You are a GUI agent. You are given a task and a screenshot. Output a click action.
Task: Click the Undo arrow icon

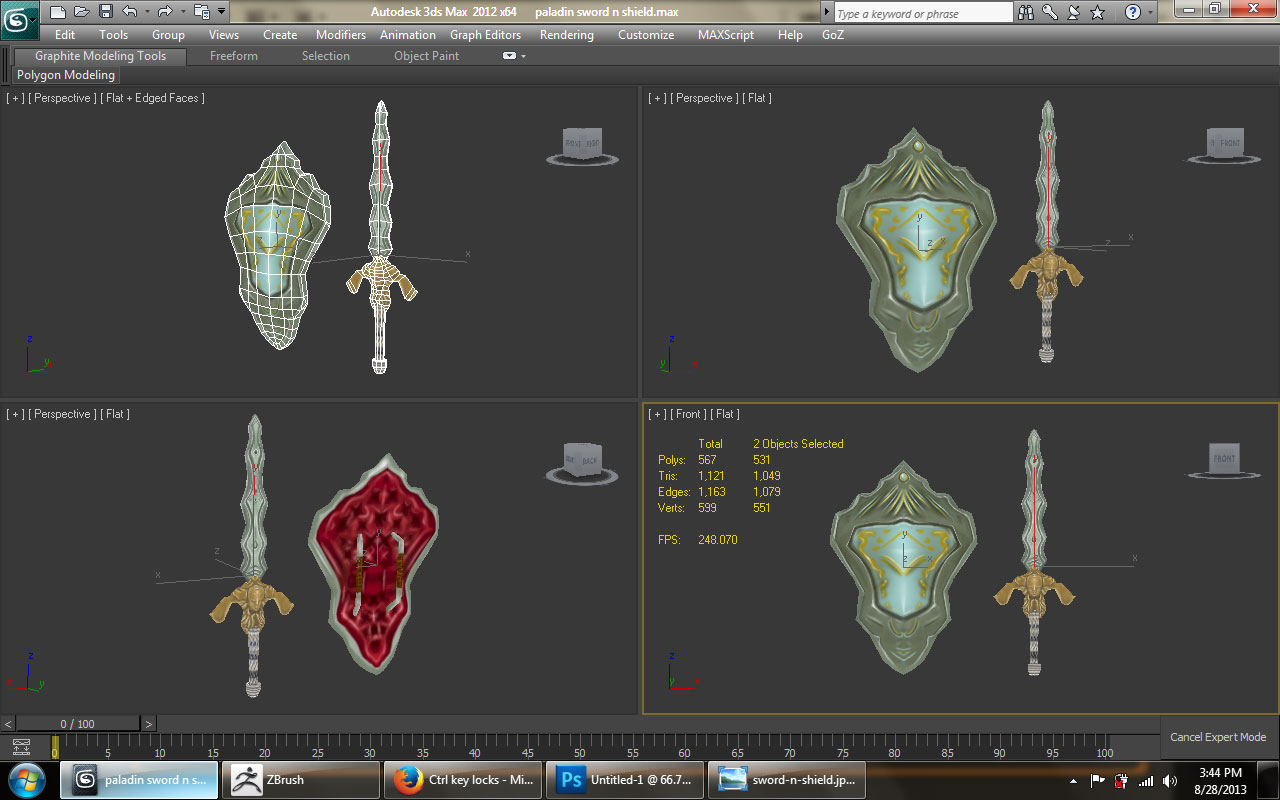130,12
